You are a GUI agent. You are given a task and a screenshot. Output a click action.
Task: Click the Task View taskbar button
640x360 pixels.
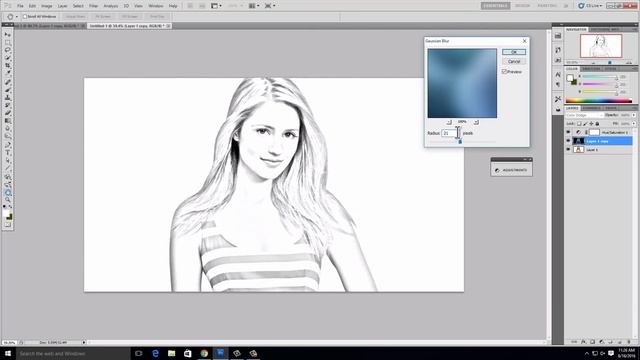[139, 353]
